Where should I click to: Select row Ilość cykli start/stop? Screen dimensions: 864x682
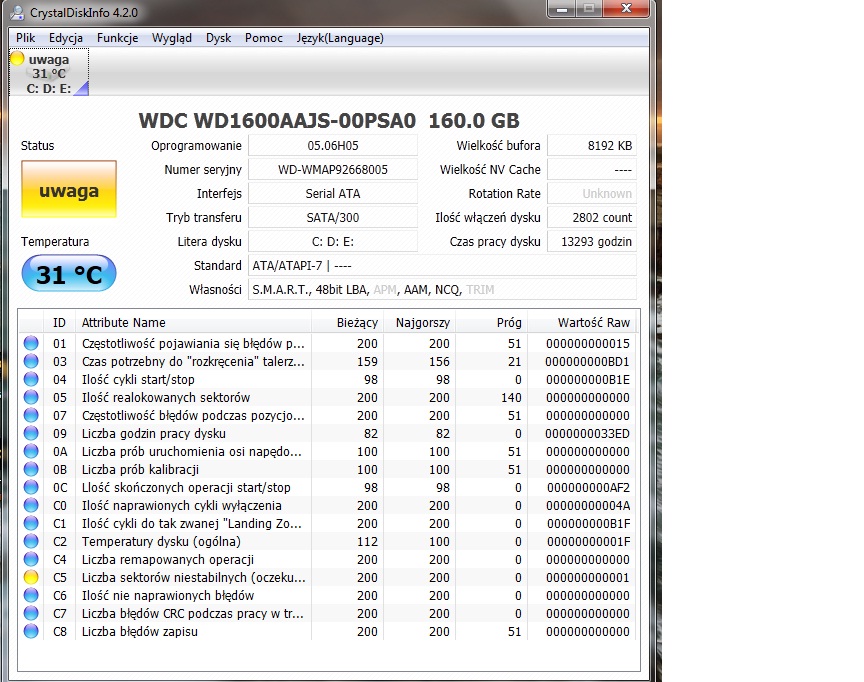coord(328,380)
